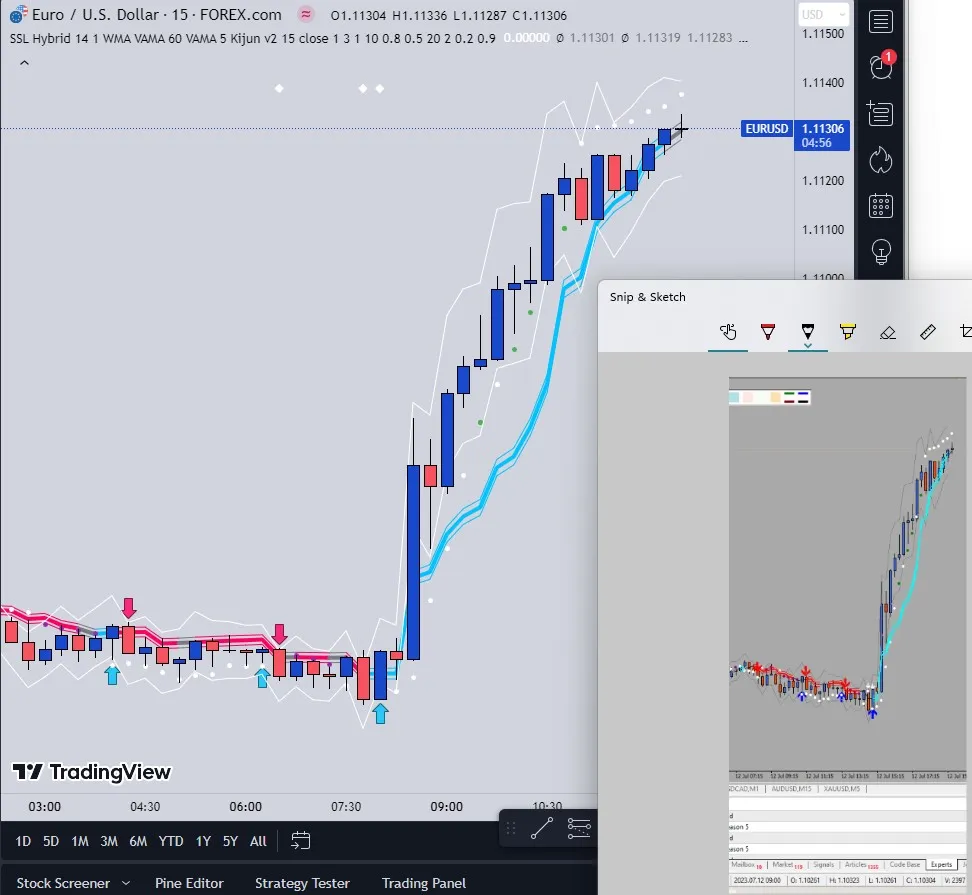Select the yellow Highlighter tool

pyautogui.click(x=848, y=332)
